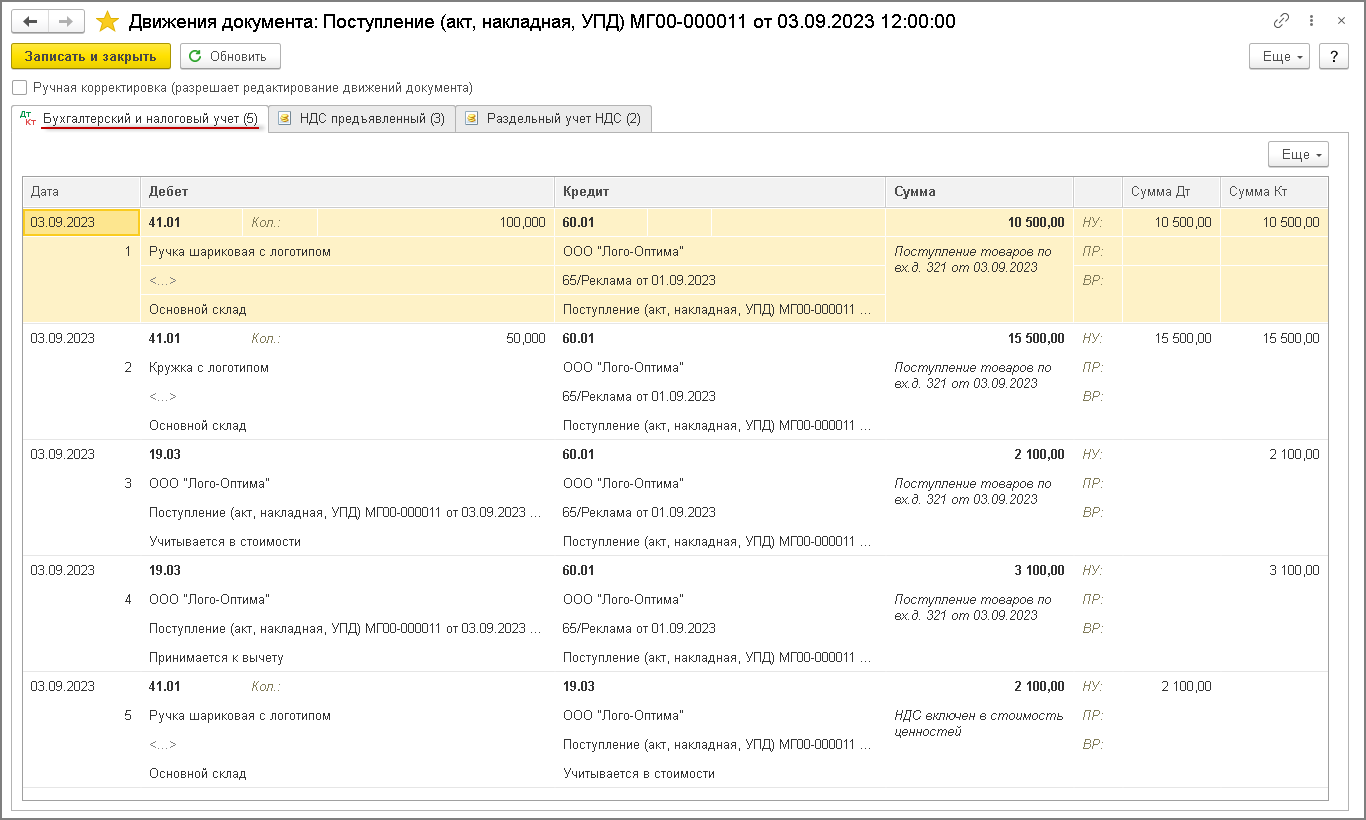Click the Кредит column header
The width and height of the screenshot is (1366, 820).
pyautogui.click(x=719, y=192)
